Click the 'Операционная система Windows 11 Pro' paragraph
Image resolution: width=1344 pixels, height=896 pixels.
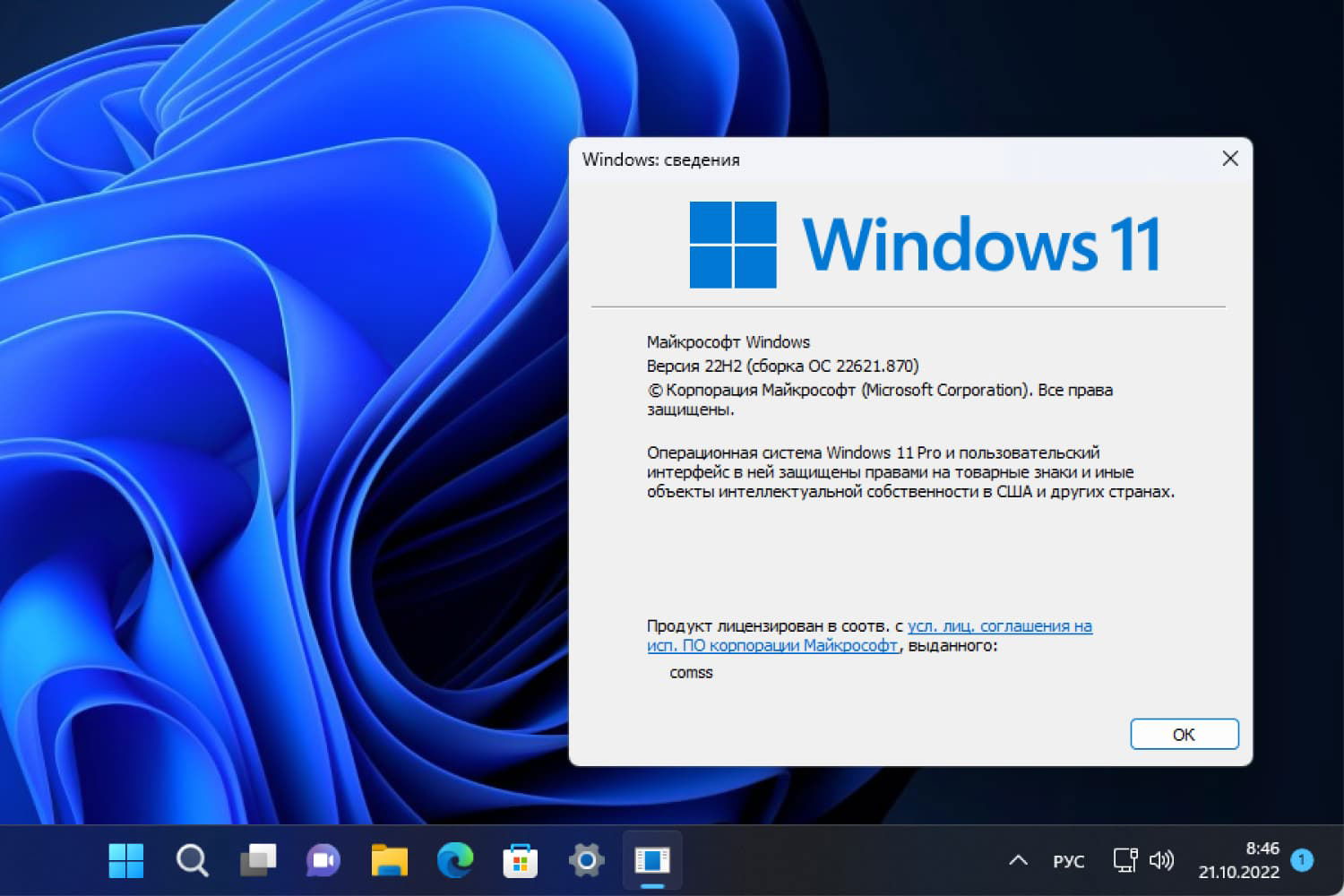(x=910, y=472)
